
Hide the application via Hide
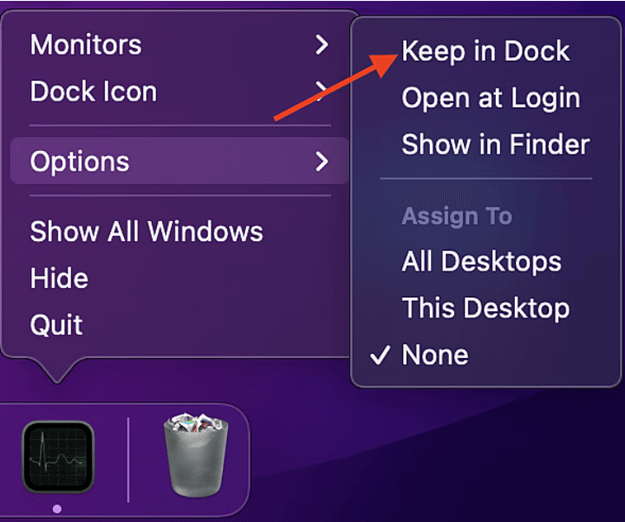59,278
